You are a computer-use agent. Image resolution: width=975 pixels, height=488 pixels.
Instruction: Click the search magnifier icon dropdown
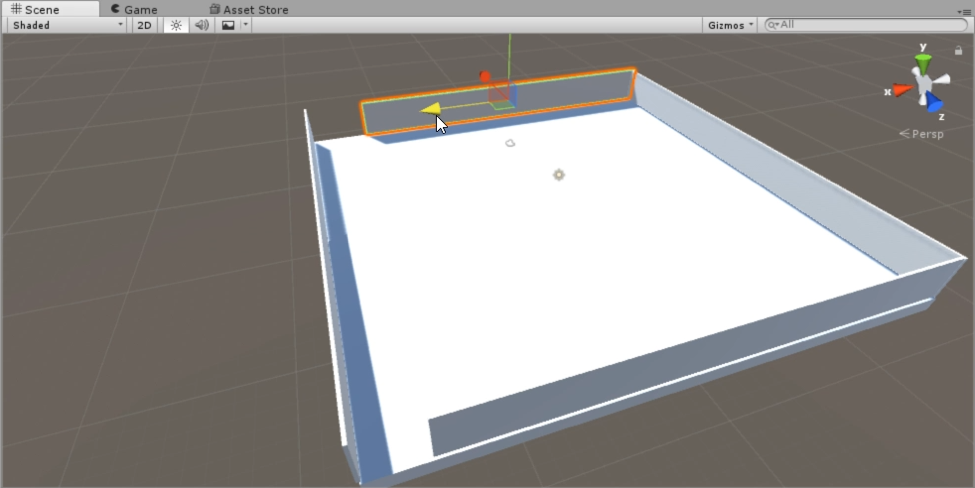[x=773, y=25]
